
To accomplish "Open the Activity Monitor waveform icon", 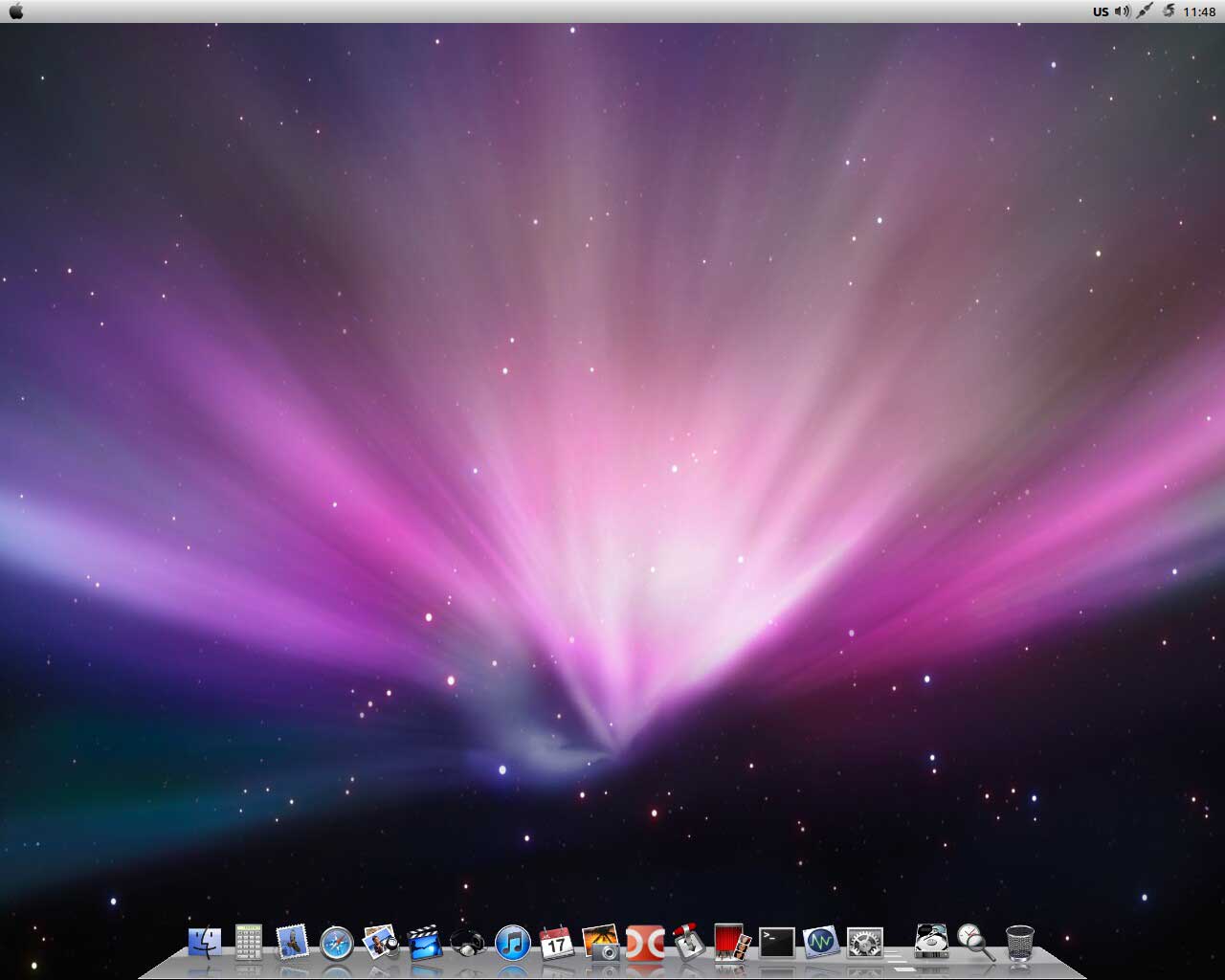I will point(821,943).
